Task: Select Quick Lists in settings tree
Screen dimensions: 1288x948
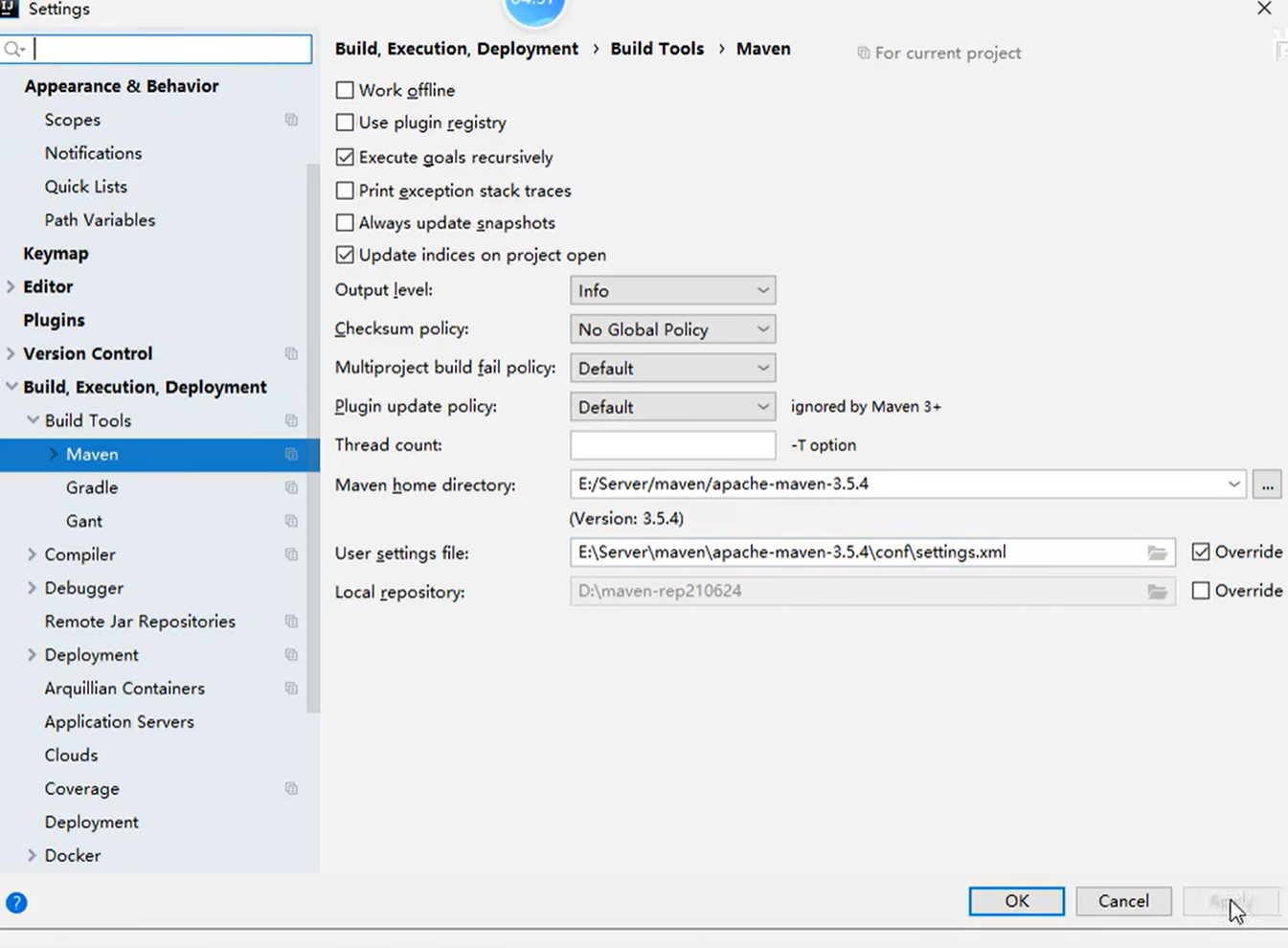Action: click(x=85, y=187)
